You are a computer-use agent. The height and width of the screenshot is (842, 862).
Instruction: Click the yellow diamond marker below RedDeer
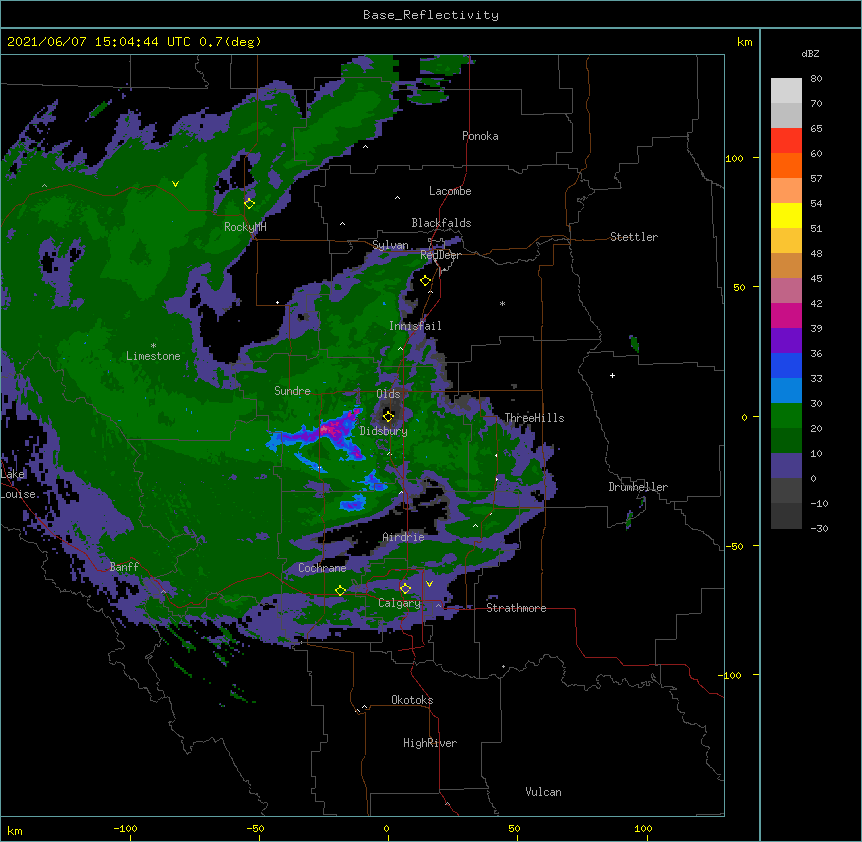point(425,281)
